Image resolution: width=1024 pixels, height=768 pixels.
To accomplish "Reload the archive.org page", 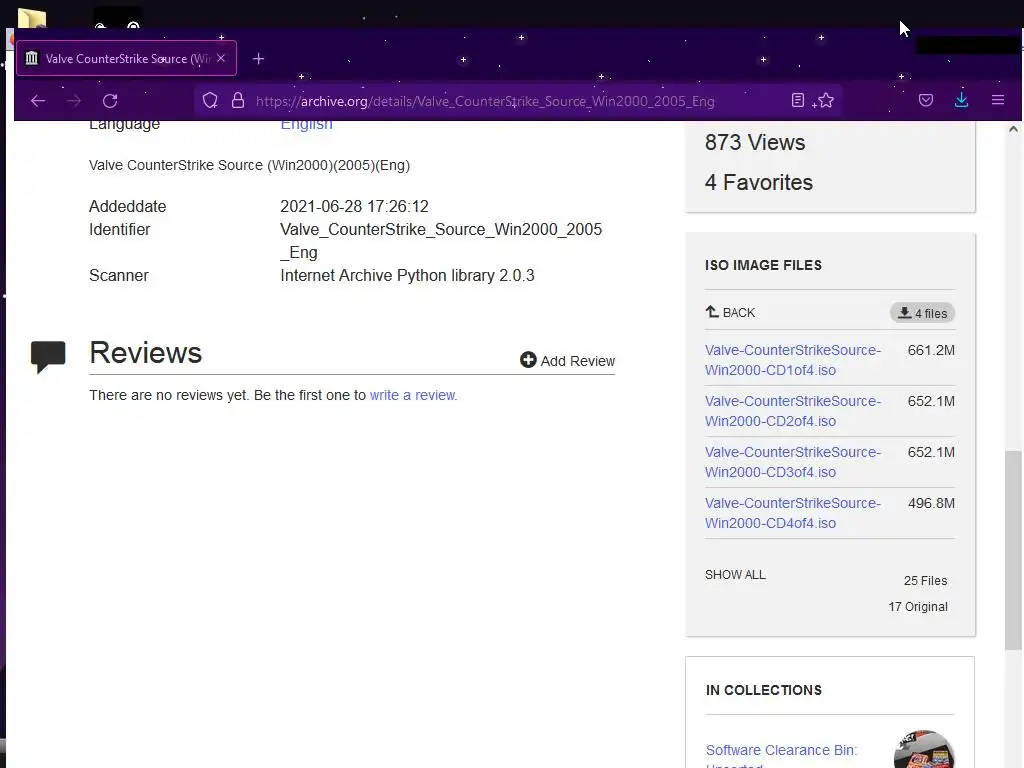I will coord(110,101).
